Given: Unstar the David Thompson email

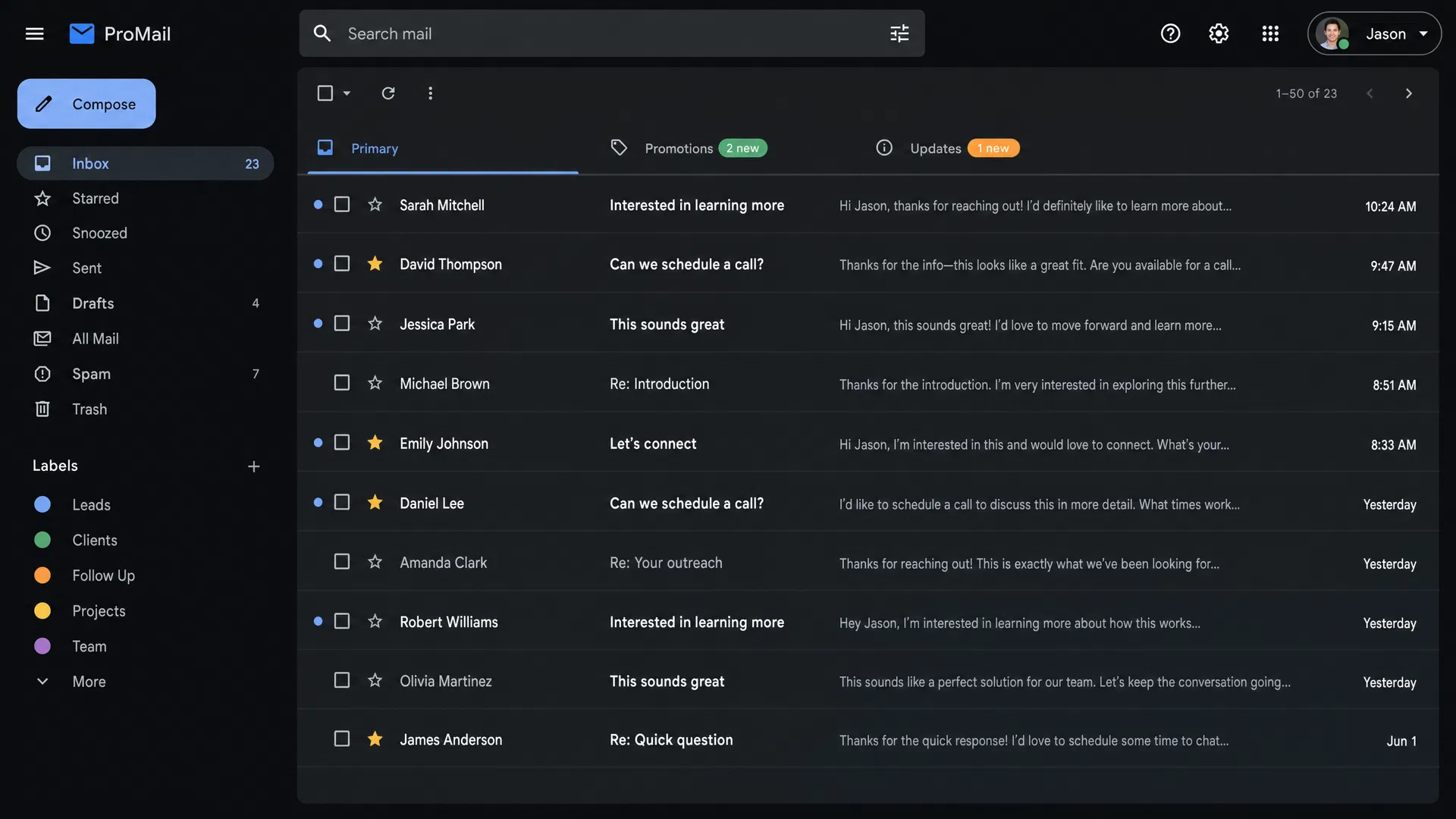Looking at the screenshot, I should pyautogui.click(x=375, y=264).
